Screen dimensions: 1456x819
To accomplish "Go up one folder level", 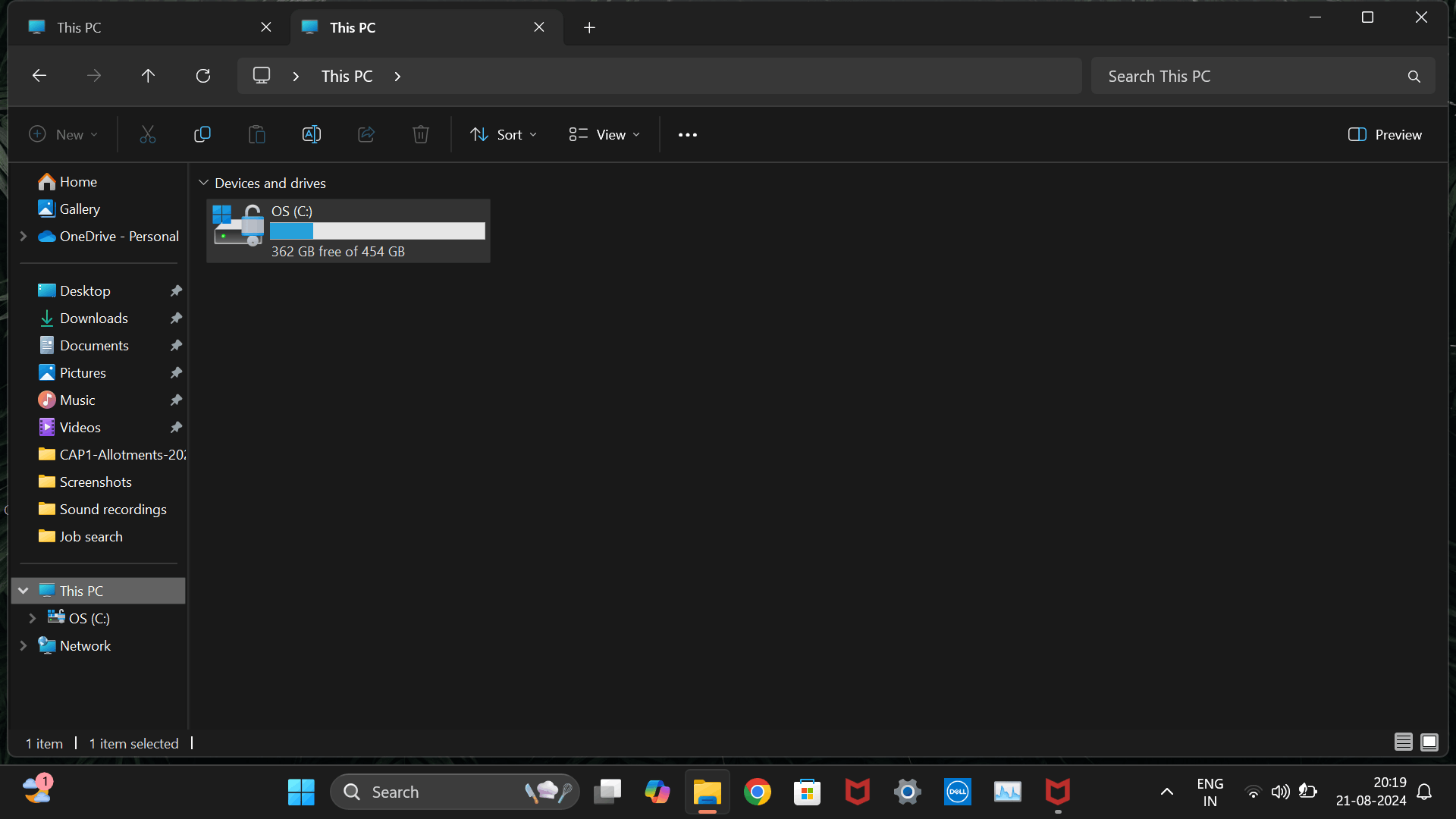I will 148,76.
